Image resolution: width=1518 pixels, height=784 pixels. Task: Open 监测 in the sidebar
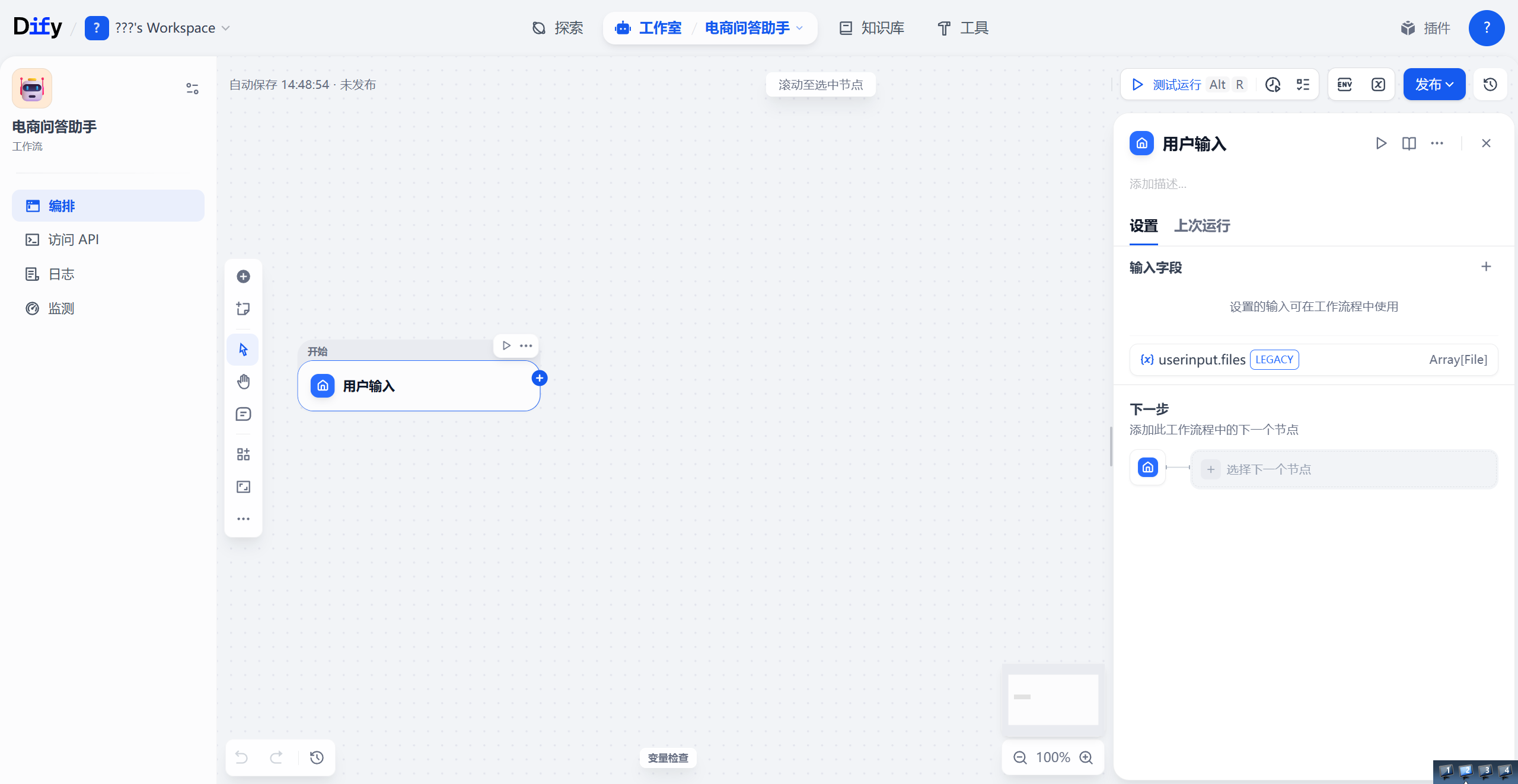[x=108, y=308]
